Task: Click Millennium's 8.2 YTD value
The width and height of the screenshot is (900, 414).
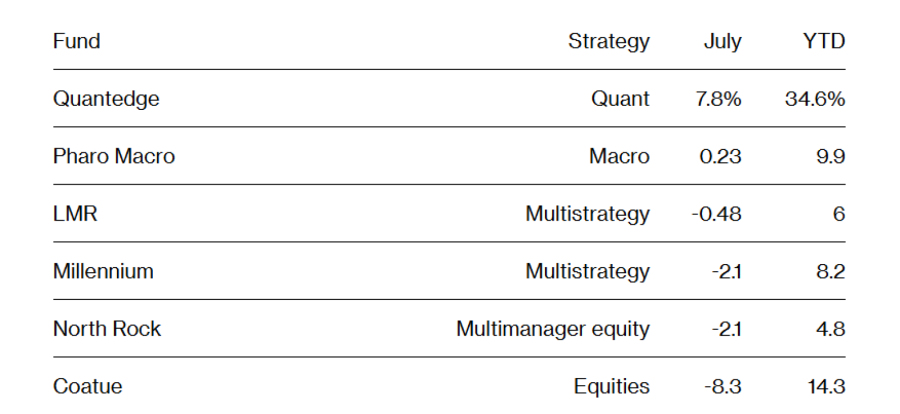Action: tap(831, 271)
